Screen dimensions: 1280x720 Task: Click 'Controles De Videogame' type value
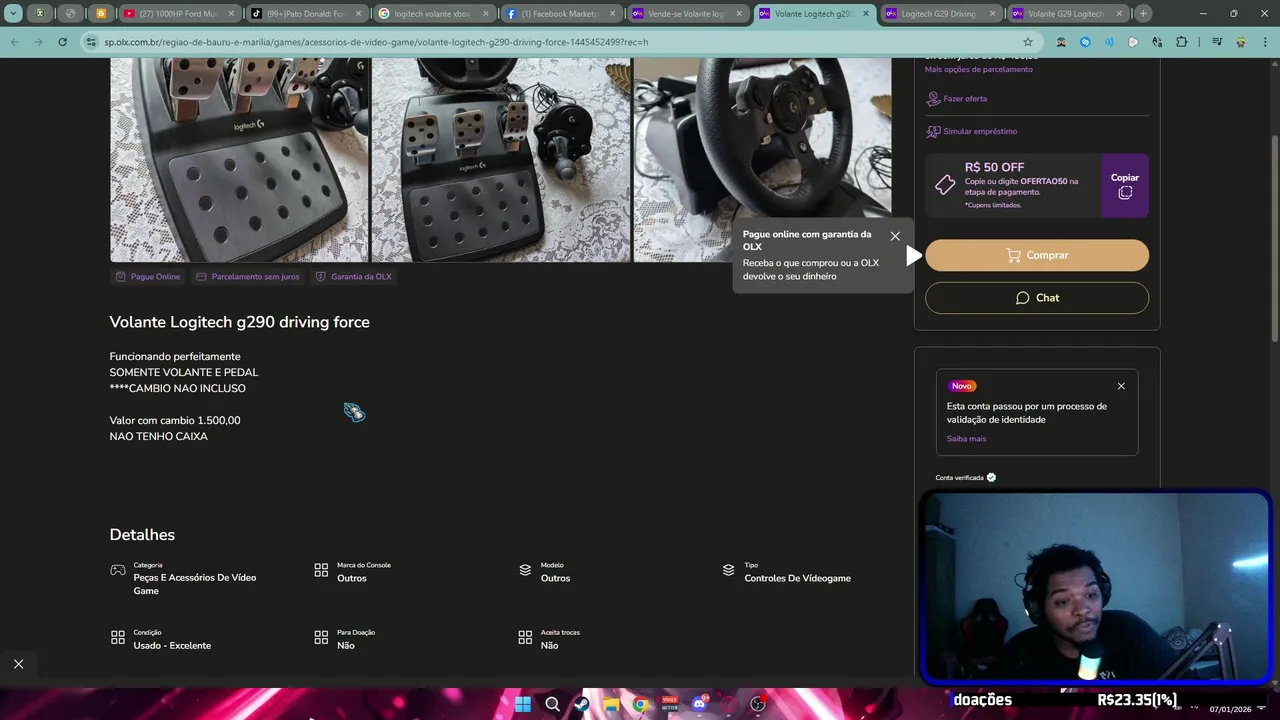click(x=797, y=578)
